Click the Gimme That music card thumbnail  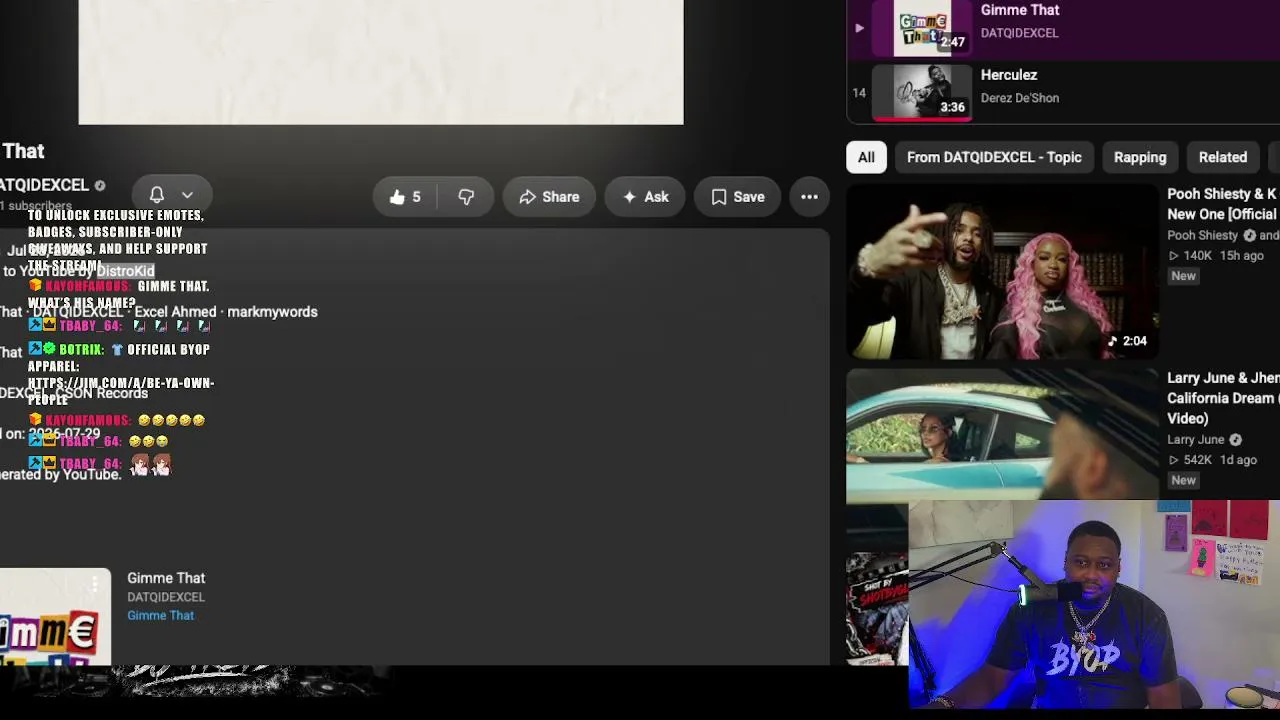(55, 616)
